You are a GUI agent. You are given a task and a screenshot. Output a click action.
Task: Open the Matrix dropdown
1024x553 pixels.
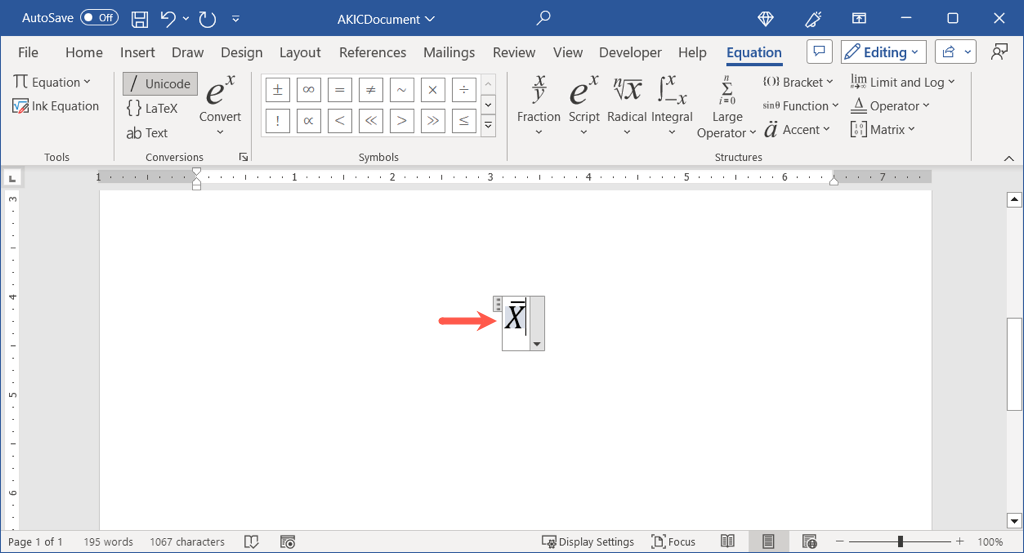882,129
